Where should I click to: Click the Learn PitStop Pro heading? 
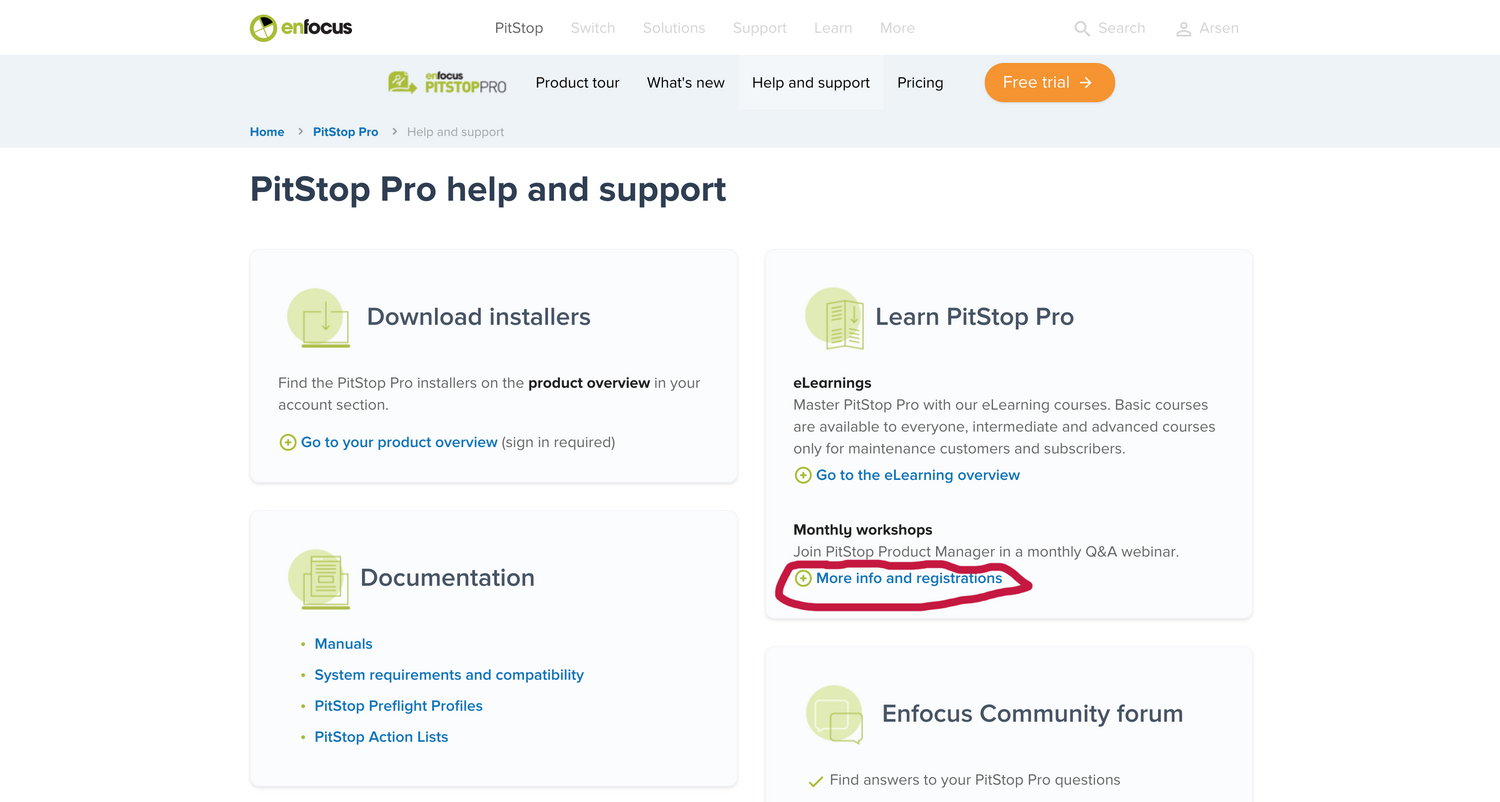tap(974, 317)
